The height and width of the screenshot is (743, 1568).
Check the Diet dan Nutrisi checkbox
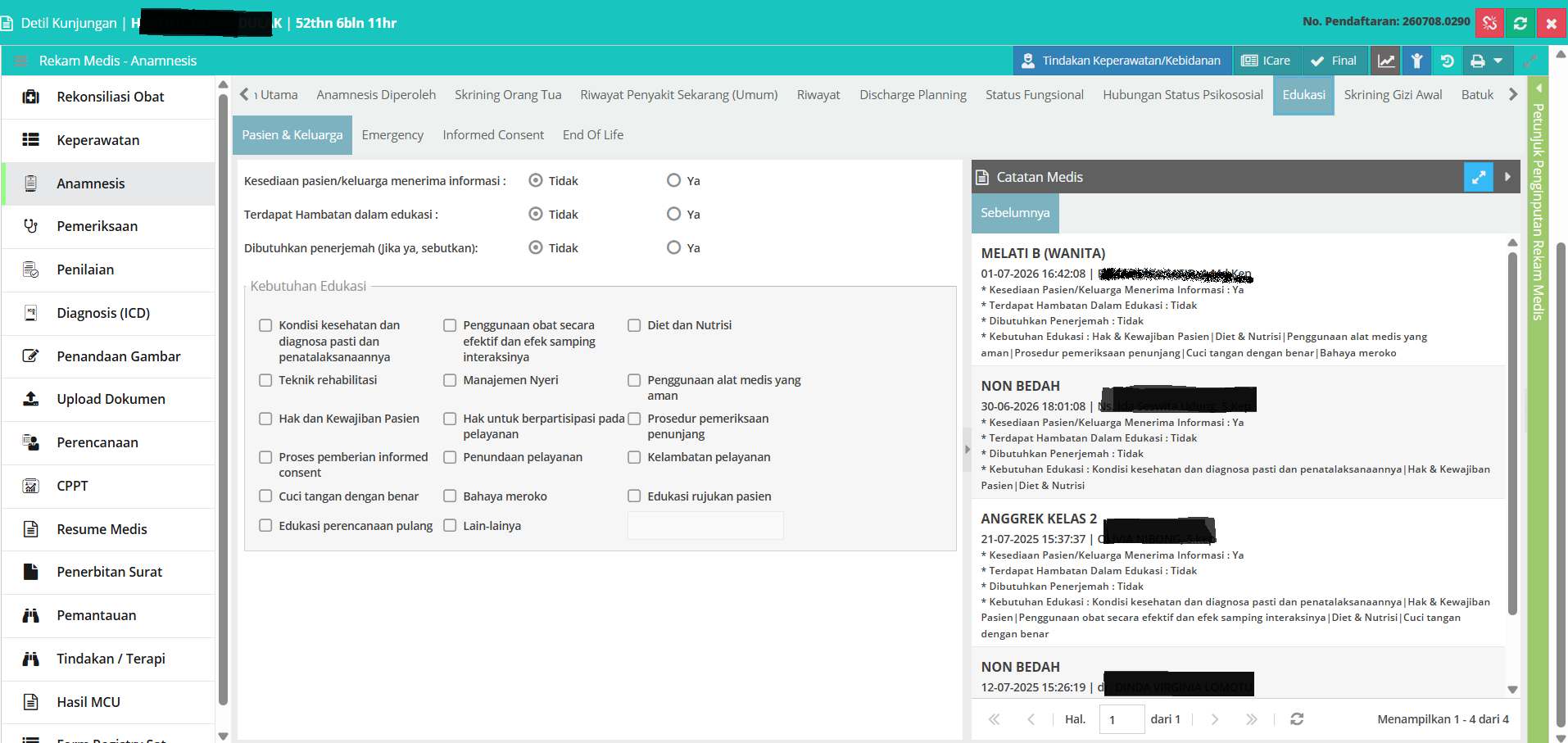tap(634, 325)
